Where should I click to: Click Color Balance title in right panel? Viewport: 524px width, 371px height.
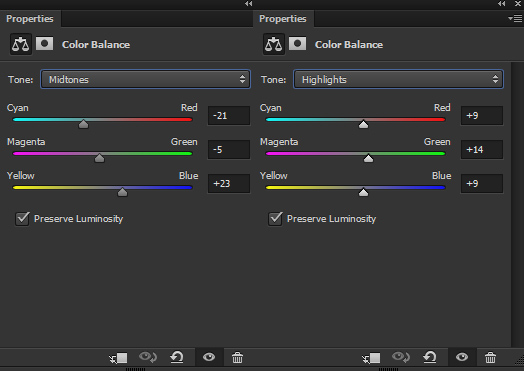(349, 44)
